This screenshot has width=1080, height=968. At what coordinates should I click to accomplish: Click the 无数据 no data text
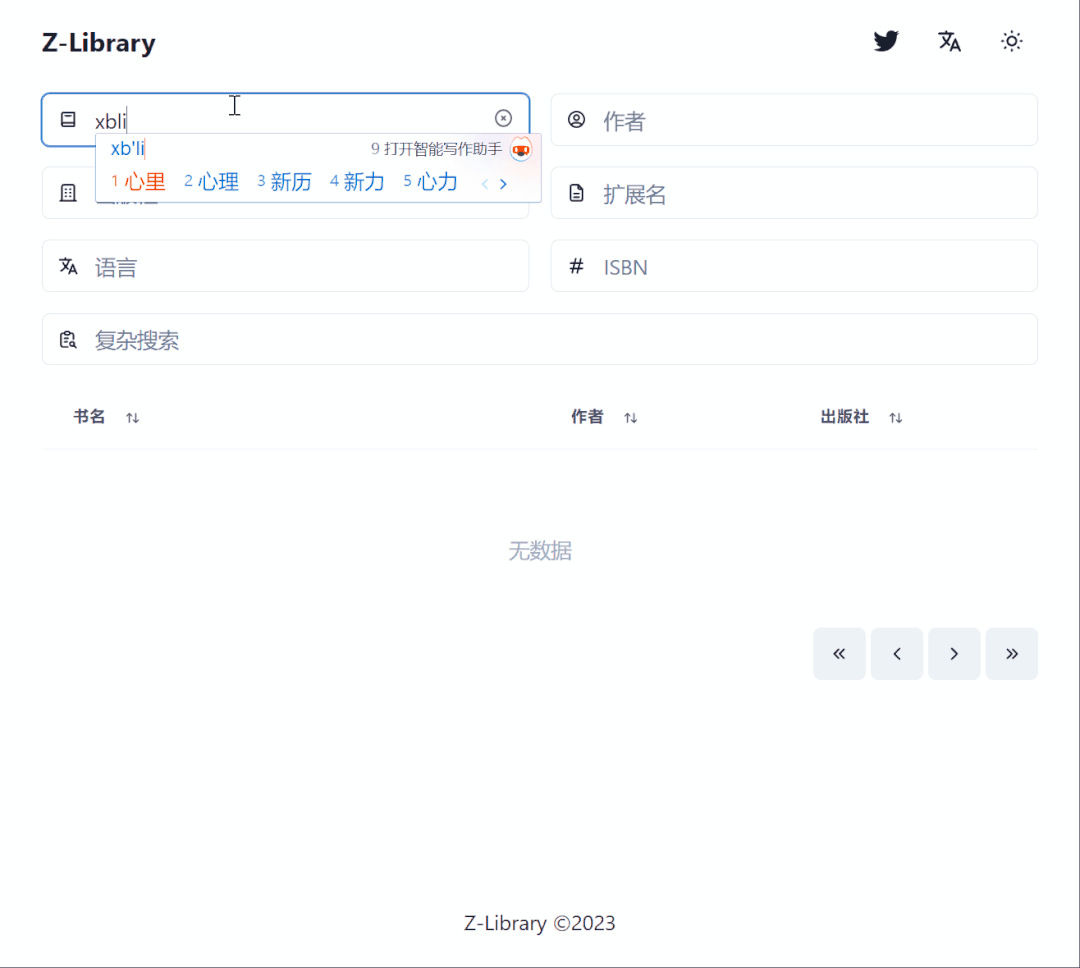click(x=540, y=550)
